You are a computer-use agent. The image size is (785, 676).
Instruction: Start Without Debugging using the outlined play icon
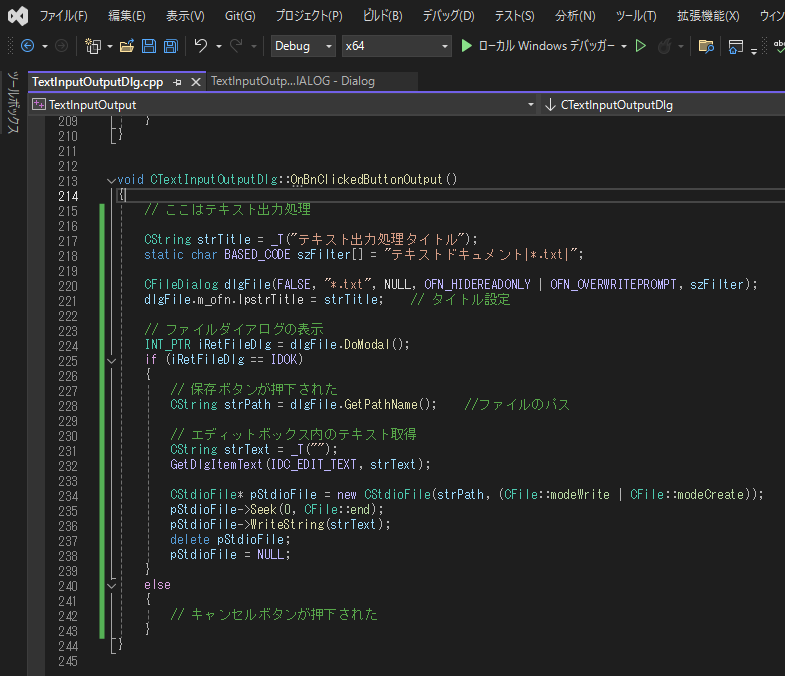(x=641, y=46)
